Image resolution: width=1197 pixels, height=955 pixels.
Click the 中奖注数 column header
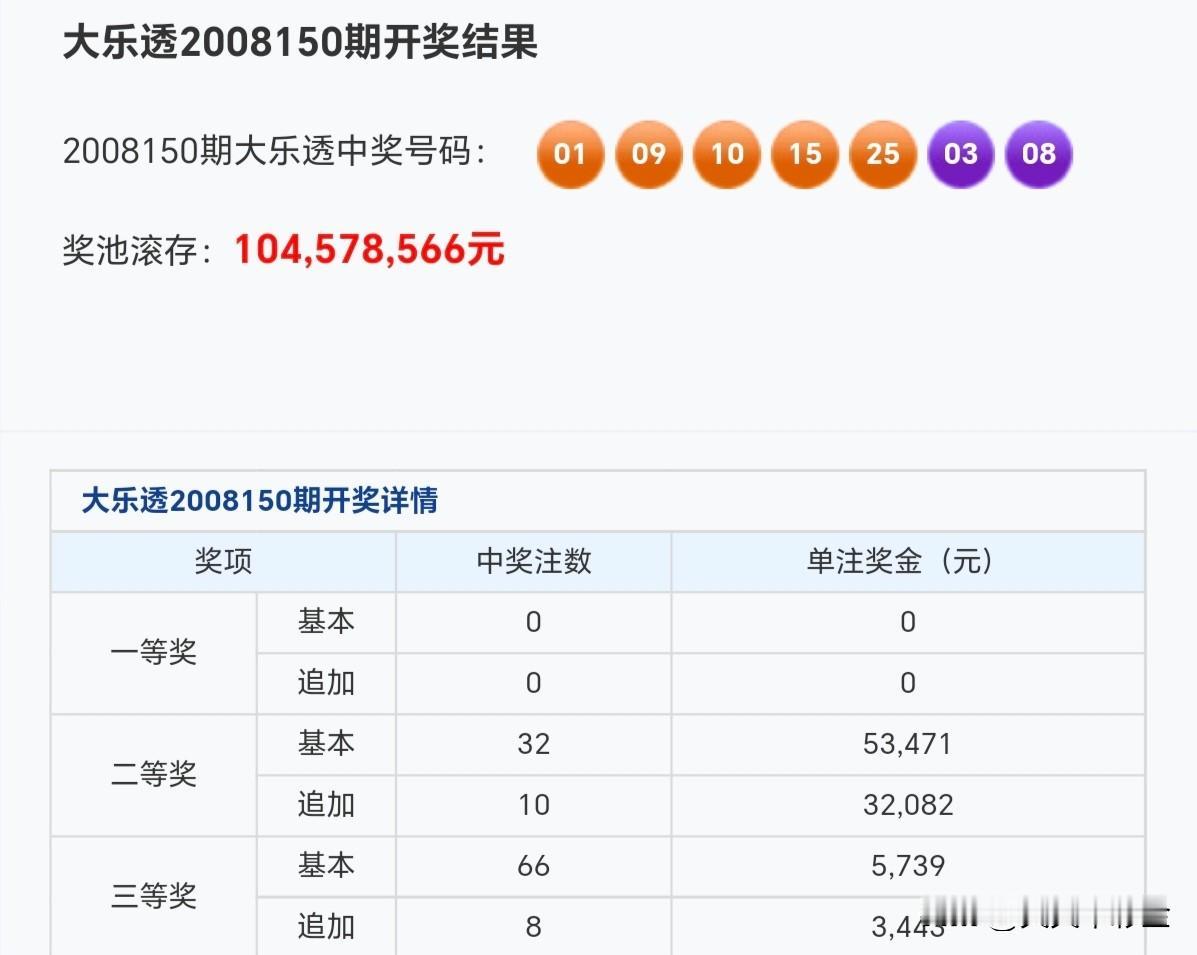point(534,561)
